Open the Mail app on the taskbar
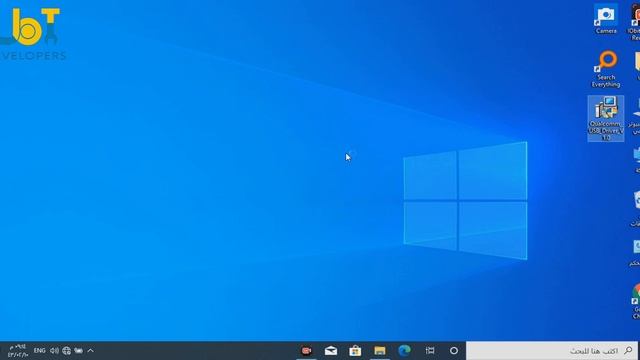 (331, 351)
